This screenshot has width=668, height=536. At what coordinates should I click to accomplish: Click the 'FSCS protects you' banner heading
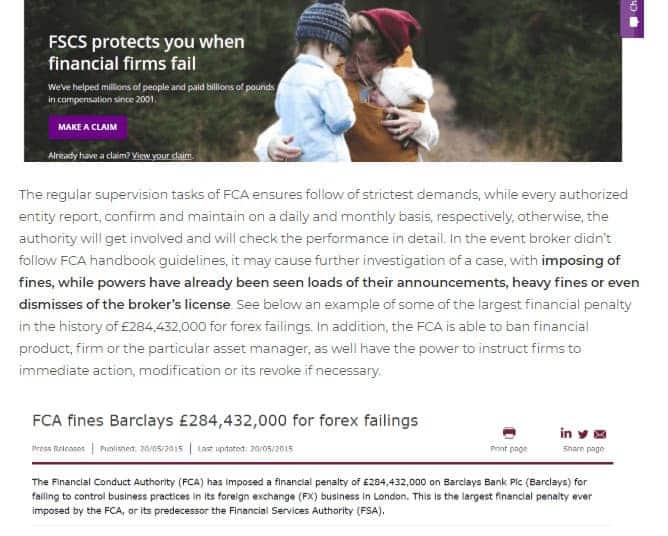click(147, 53)
